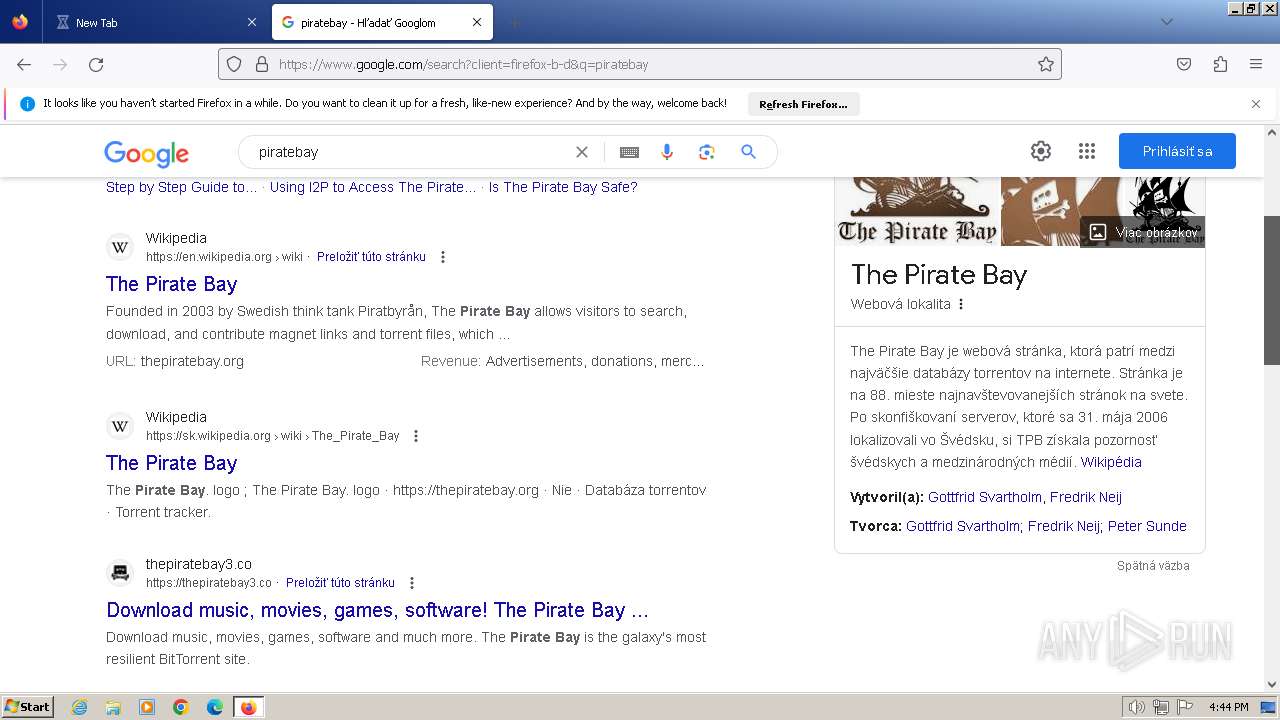Open Chrome from the taskbar
The image size is (1280, 720).
(x=181, y=707)
